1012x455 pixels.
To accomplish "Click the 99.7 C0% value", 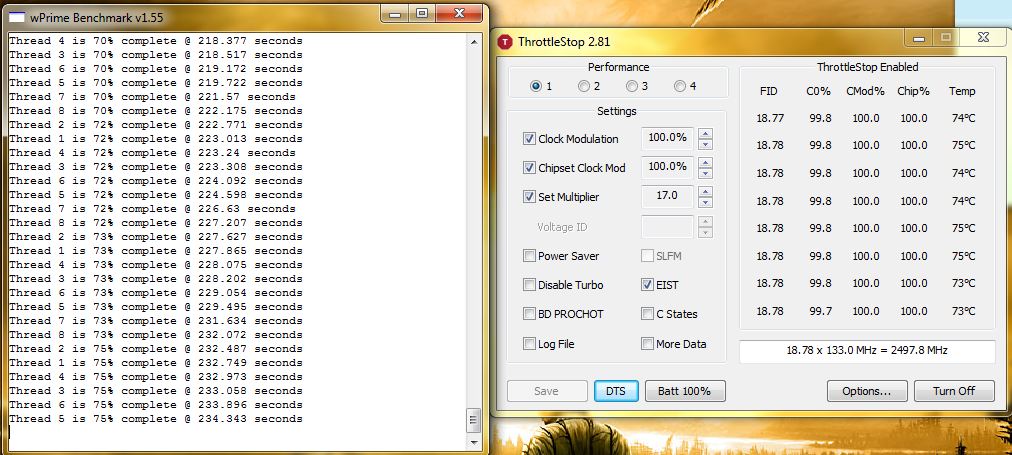I will tap(818, 311).
